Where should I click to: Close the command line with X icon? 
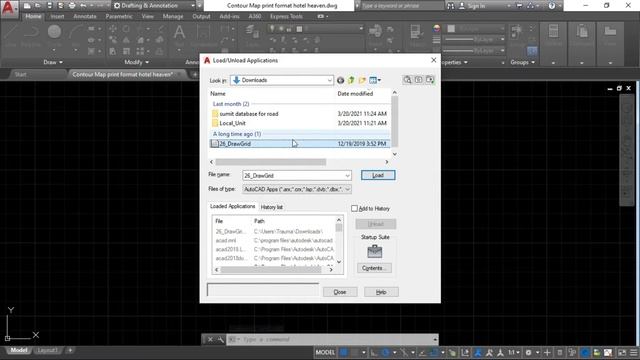(x=210, y=340)
